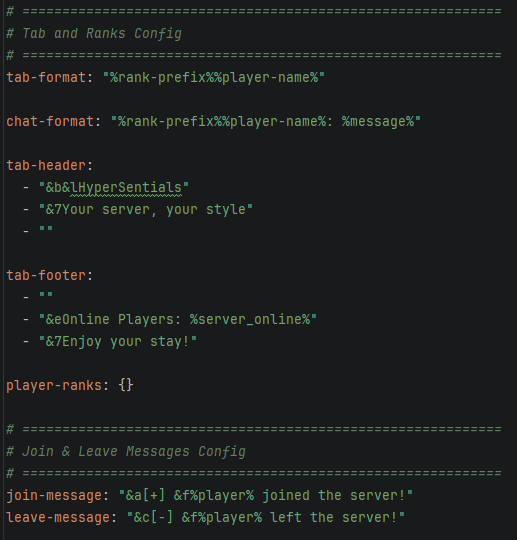The width and height of the screenshot is (517, 540).
Task: Click the tab-format key
Action: [x=46, y=77]
